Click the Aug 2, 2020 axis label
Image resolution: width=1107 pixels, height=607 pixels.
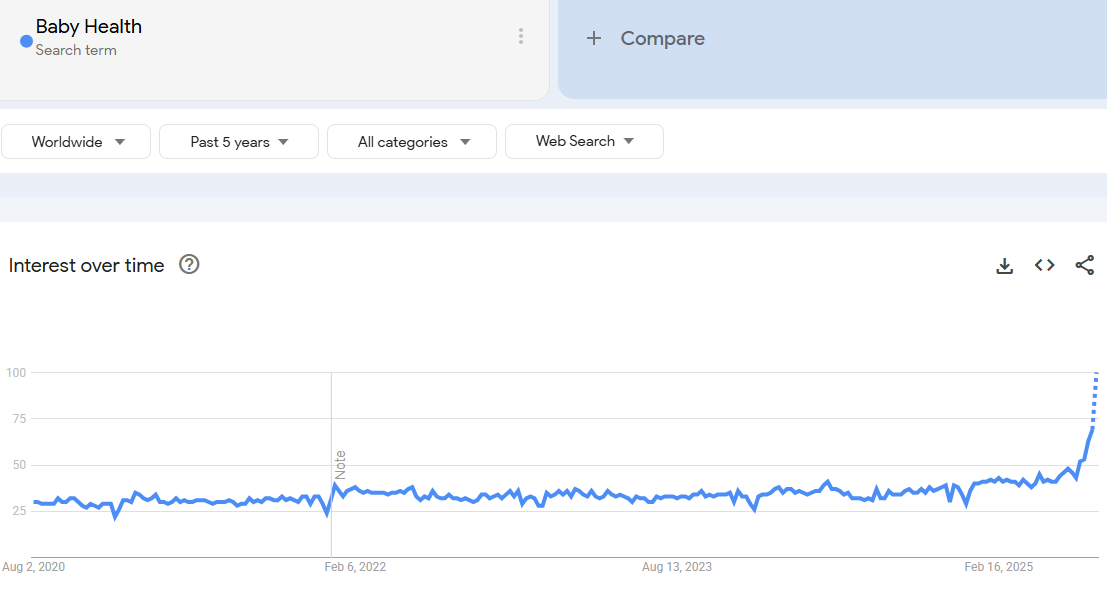click(33, 567)
